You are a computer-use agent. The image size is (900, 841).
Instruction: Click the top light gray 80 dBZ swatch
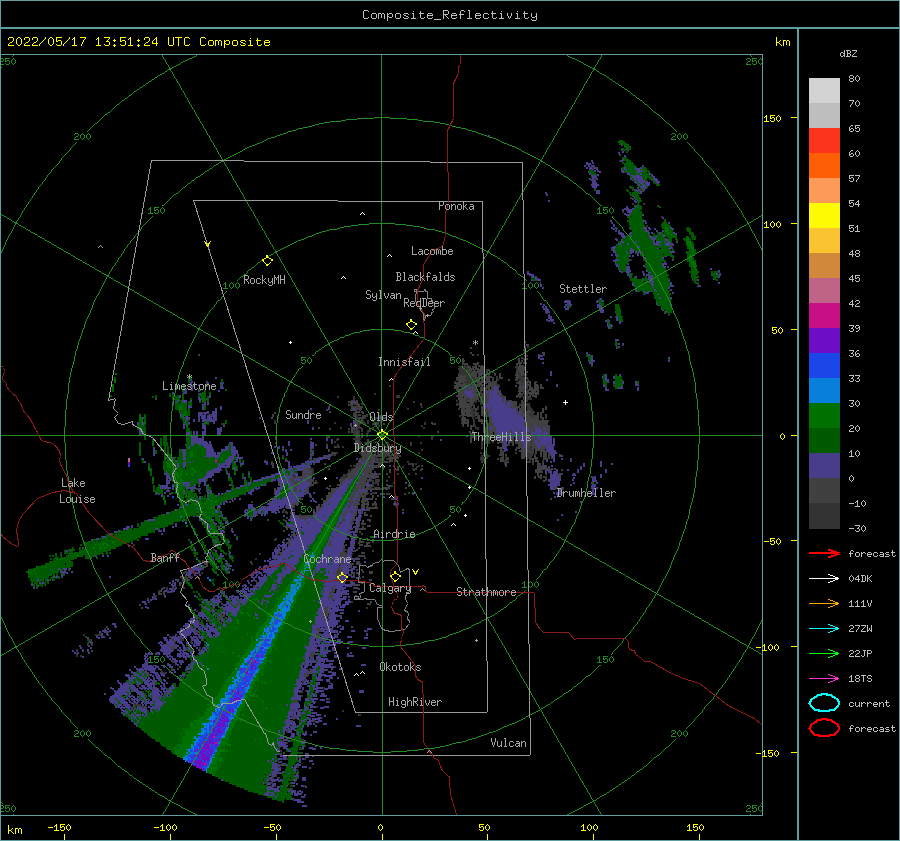coord(824,91)
